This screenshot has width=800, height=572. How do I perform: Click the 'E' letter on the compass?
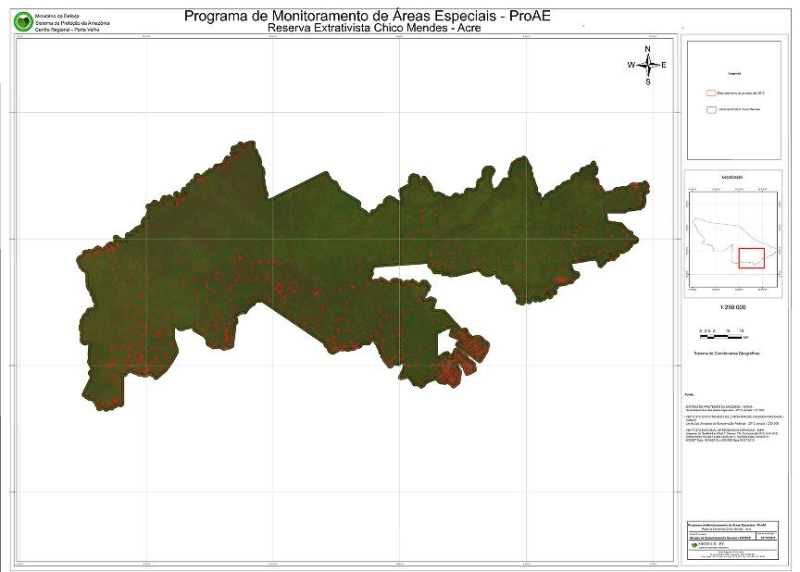click(x=664, y=65)
